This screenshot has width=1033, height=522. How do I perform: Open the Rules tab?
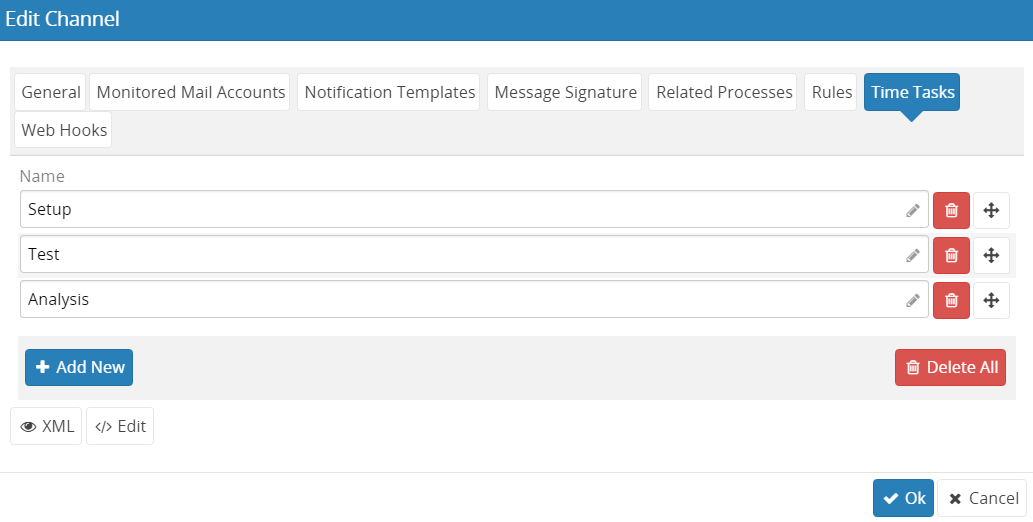pyautogui.click(x=831, y=92)
